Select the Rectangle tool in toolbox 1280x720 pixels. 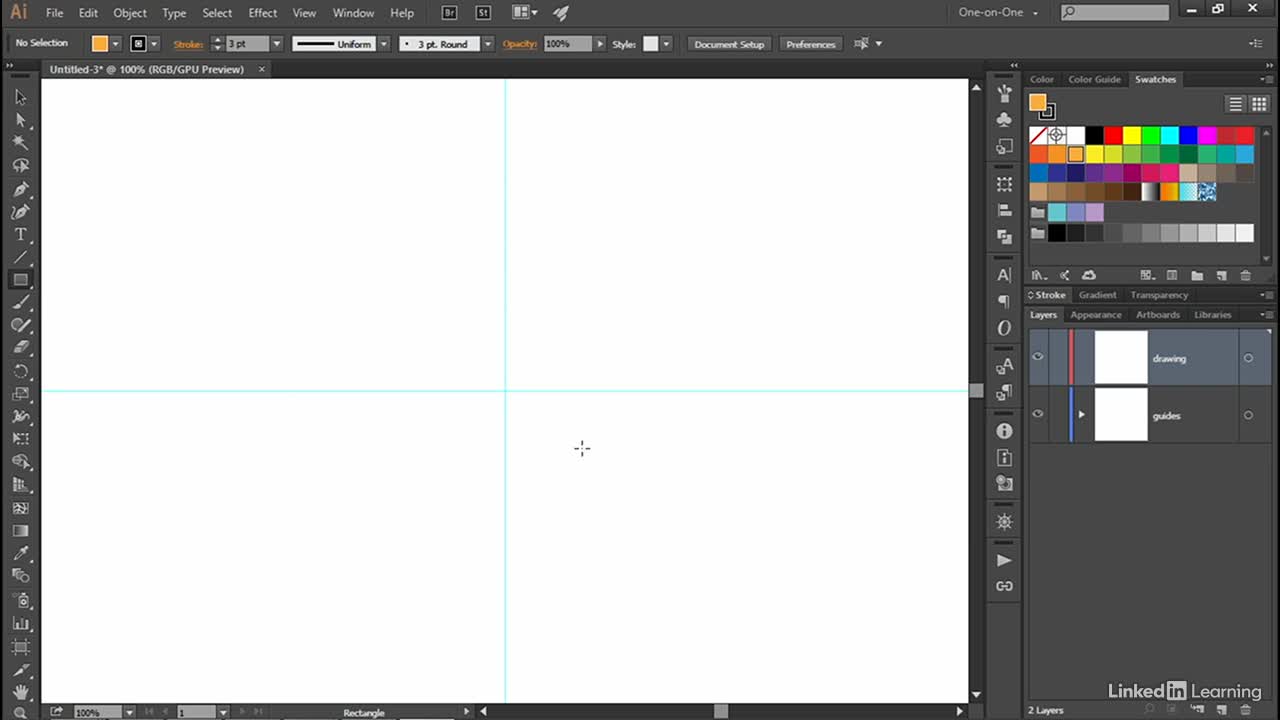20,280
